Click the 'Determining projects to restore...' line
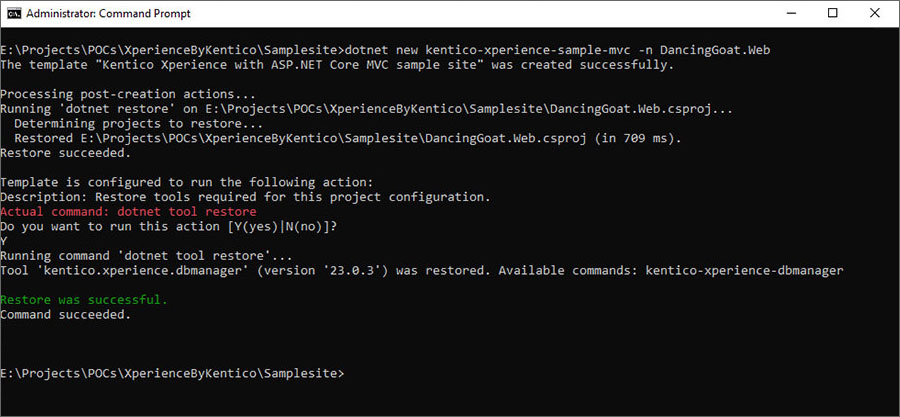Screen dimensions: 900x417 pyautogui.click(x=138, y=123)
